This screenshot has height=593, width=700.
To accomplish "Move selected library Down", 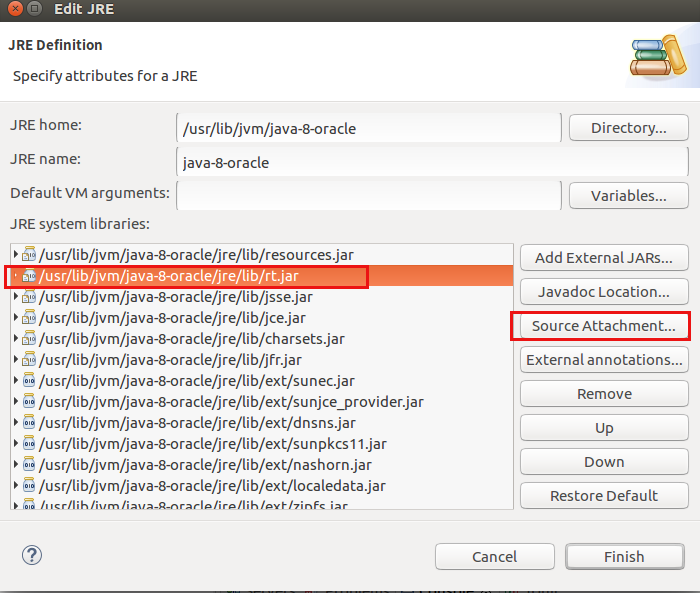I will click(604, 462).
